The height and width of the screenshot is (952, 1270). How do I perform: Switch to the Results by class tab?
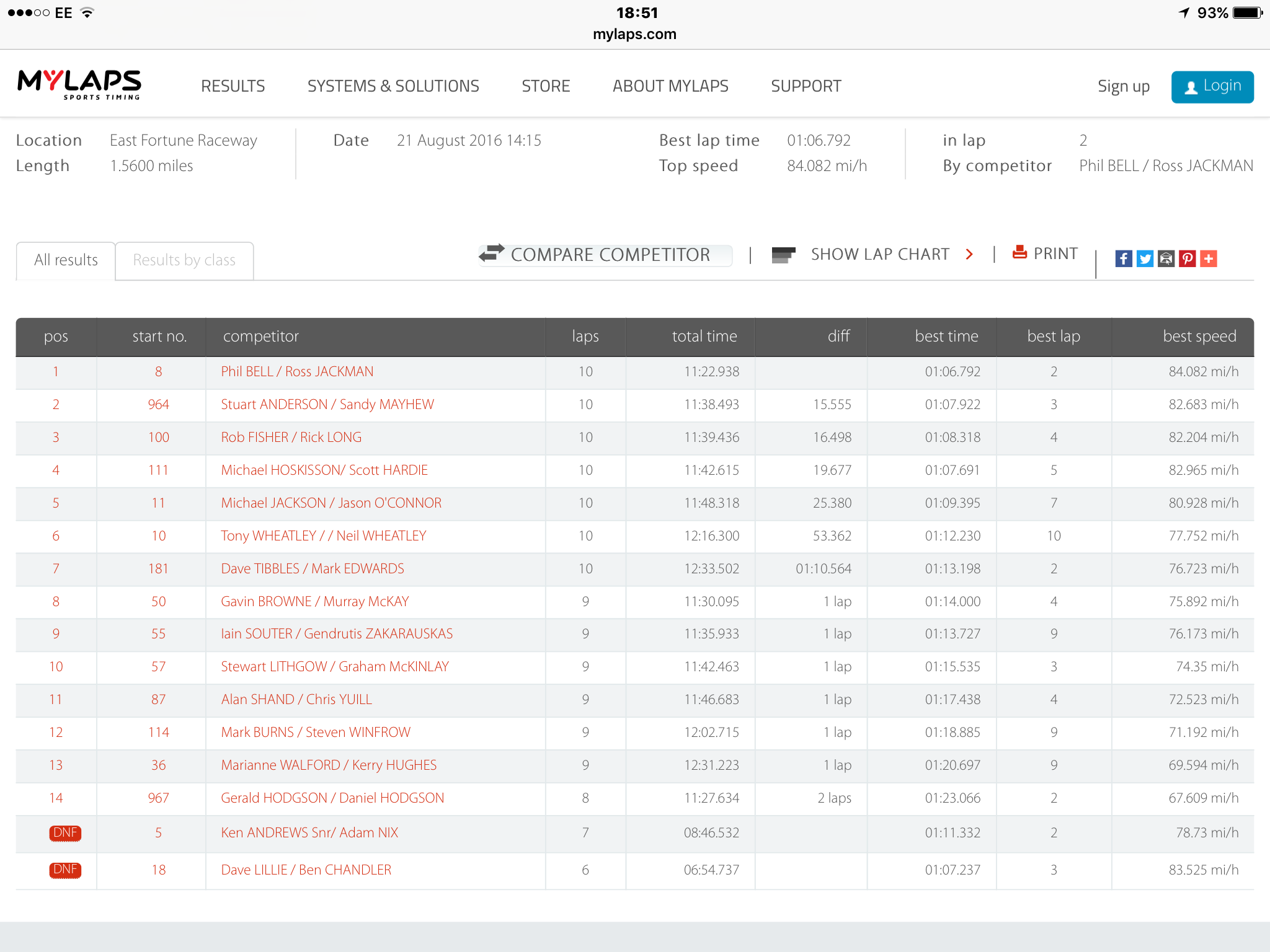pos(184,260)
